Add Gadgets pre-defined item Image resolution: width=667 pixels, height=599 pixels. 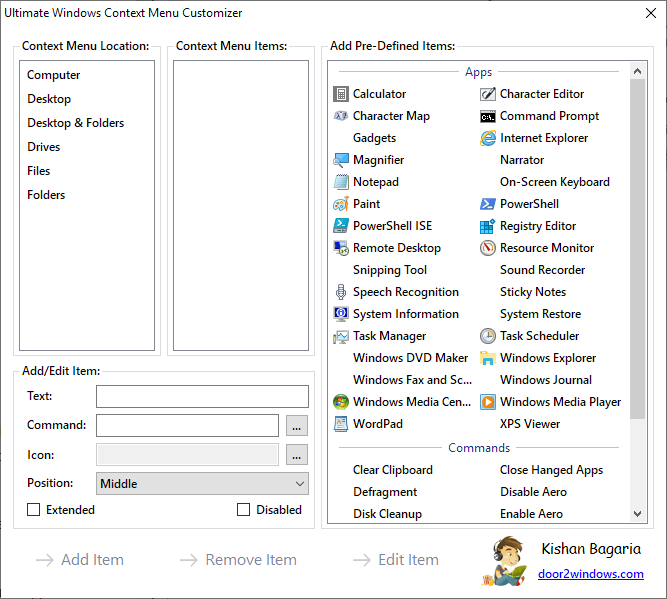click(374, 138)
